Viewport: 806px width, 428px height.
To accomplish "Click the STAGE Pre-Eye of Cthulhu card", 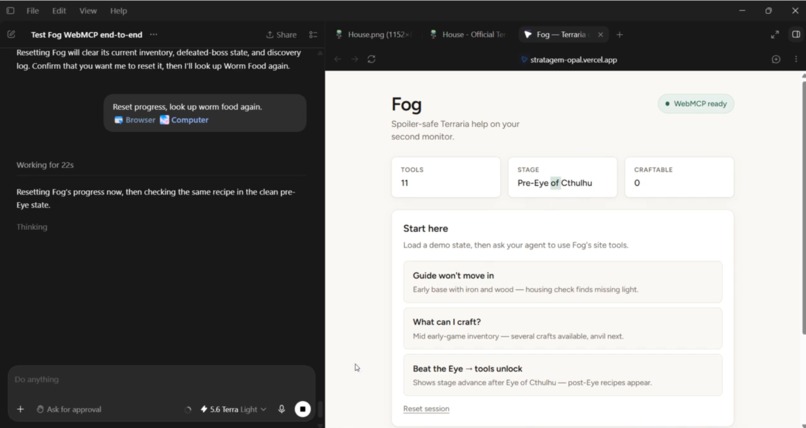I will click(x=562, y=177).
